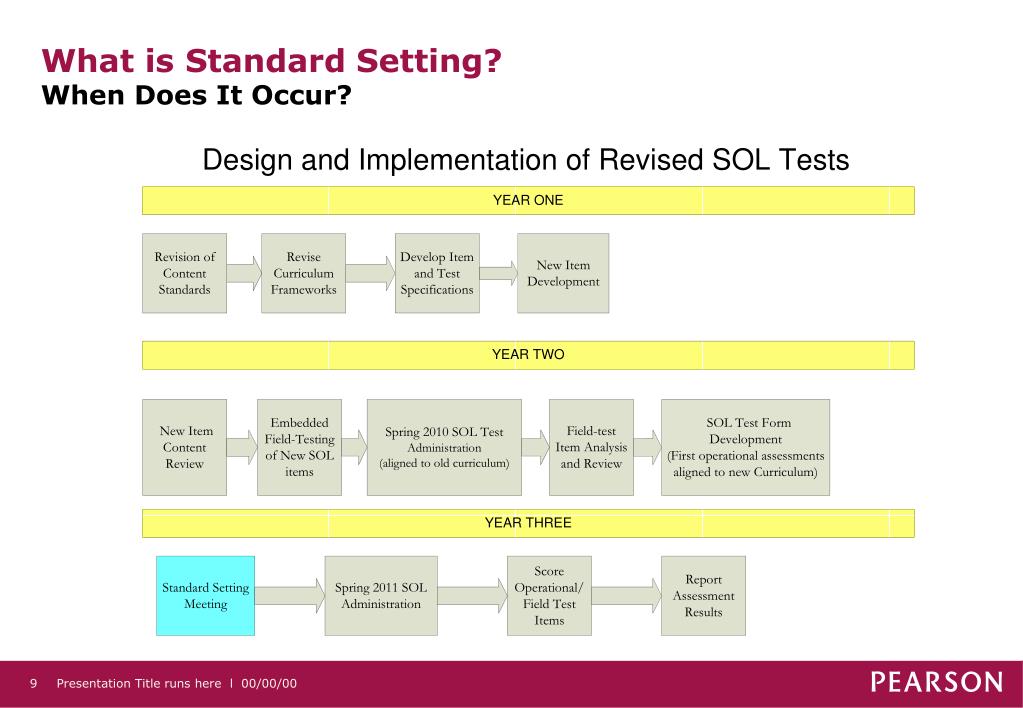Click arrow pointing to SOL Test Form Development
Viewport: 1023px width, 708px height.
tap(647, 448)
